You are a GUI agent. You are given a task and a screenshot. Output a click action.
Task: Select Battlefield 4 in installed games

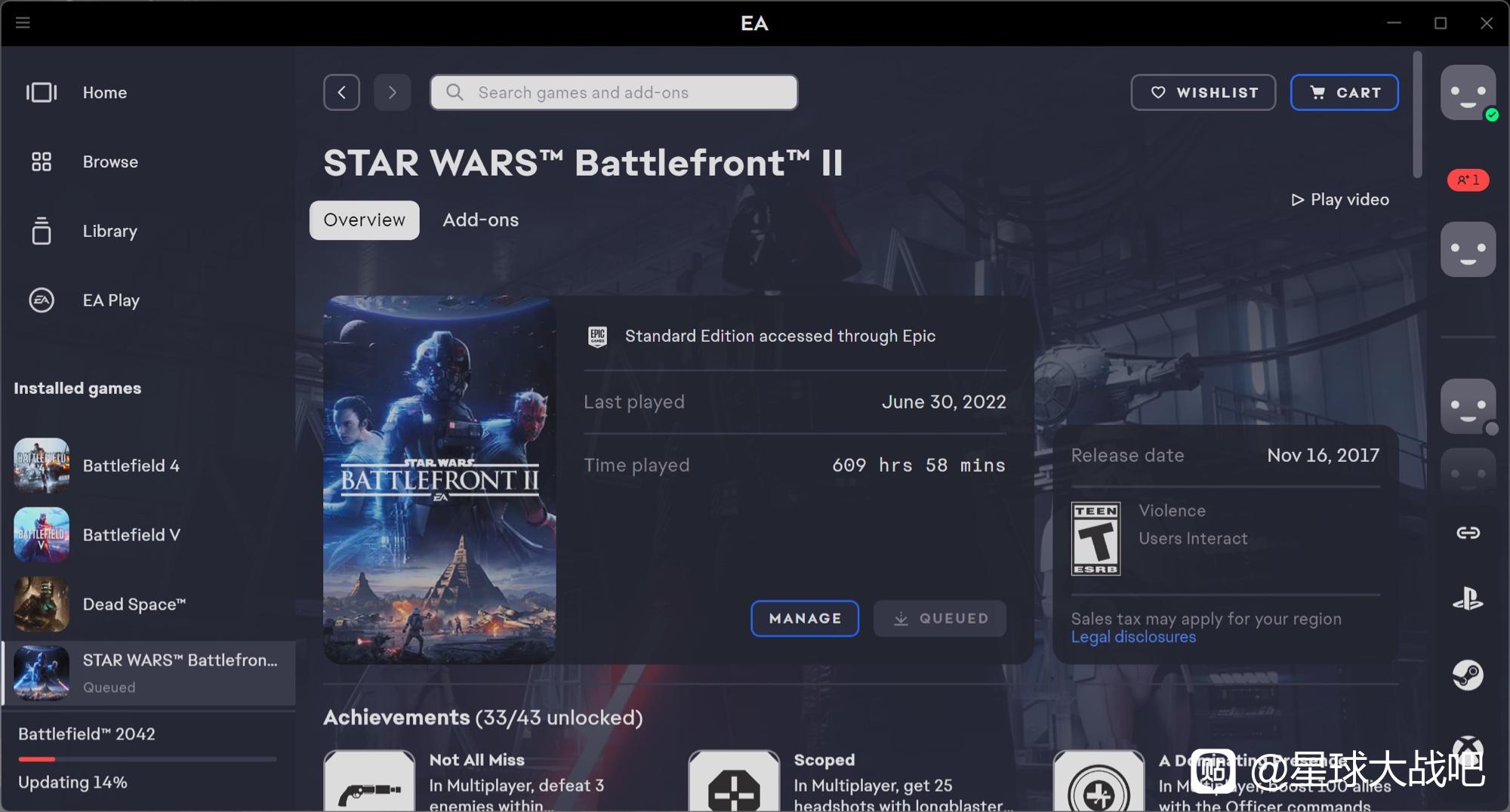pos(148,466)
